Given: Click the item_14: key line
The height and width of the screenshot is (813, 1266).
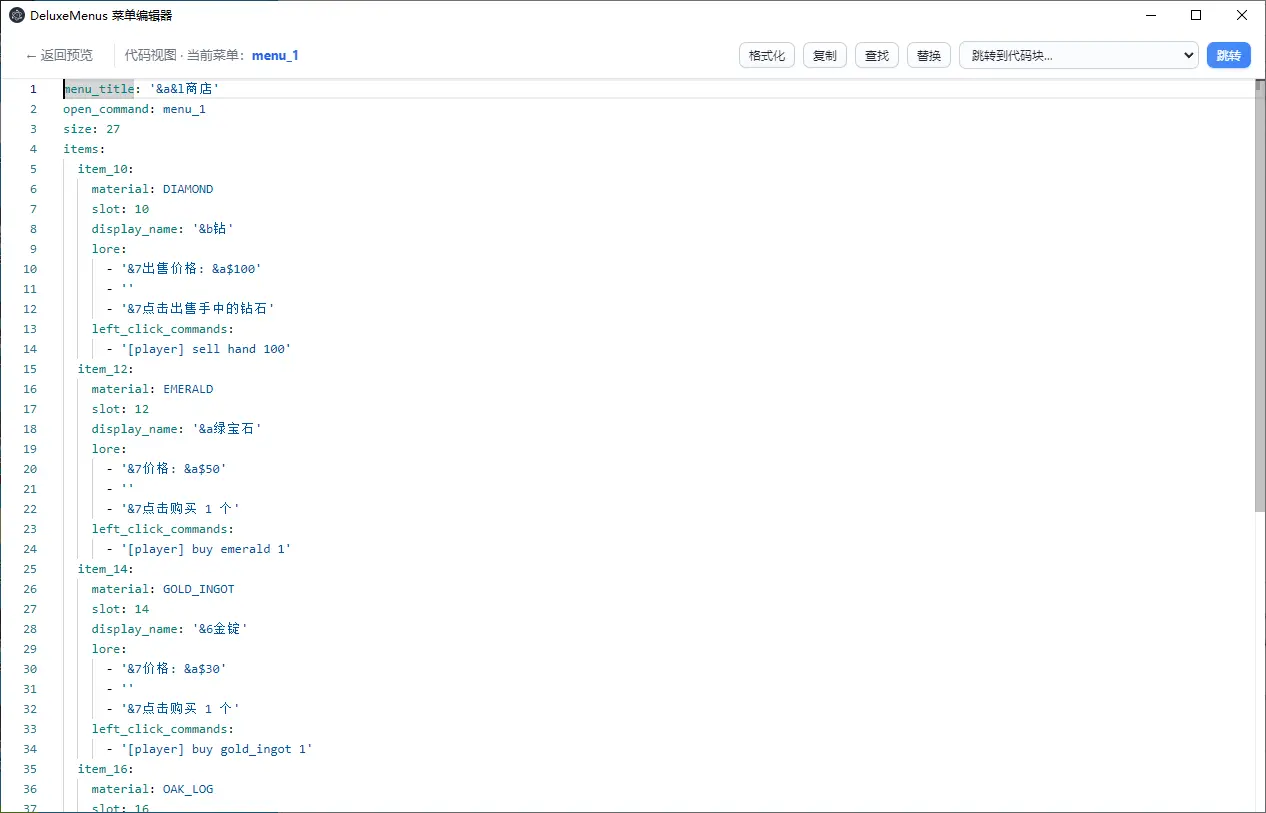Looking at the screenshot, I should 106,569.
